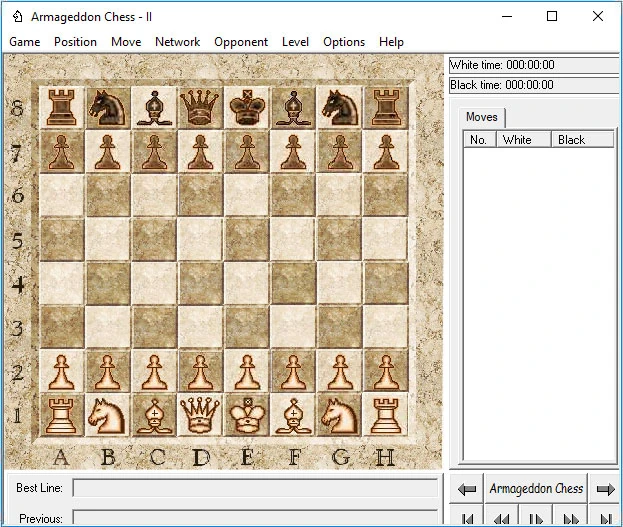Select the white pawn on A2
Screen dimensions: 623x527
click(x=62, y=372)
